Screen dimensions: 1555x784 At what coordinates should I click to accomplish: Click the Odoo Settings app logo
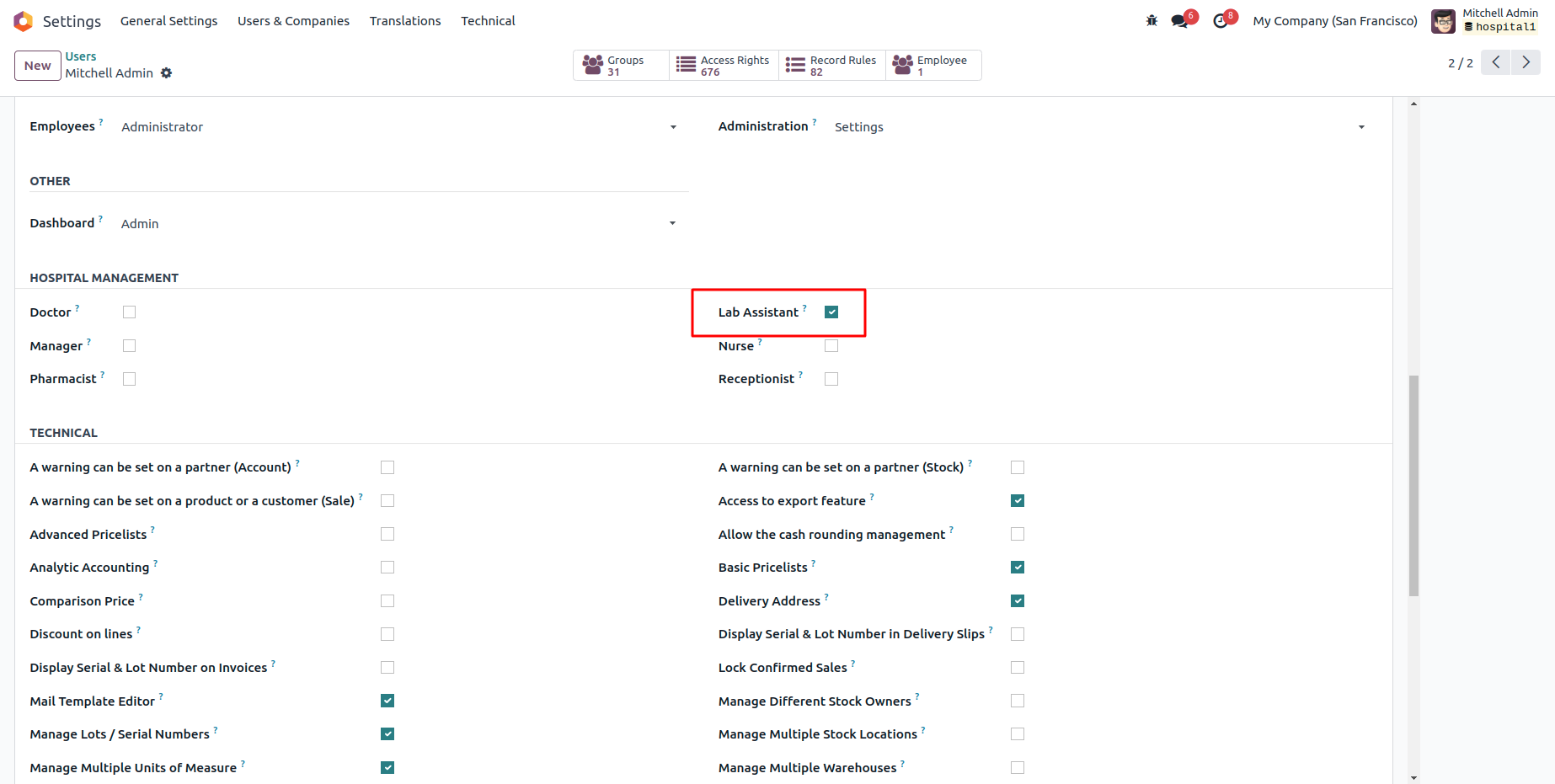pyautogui.click(x=24, y=21)
